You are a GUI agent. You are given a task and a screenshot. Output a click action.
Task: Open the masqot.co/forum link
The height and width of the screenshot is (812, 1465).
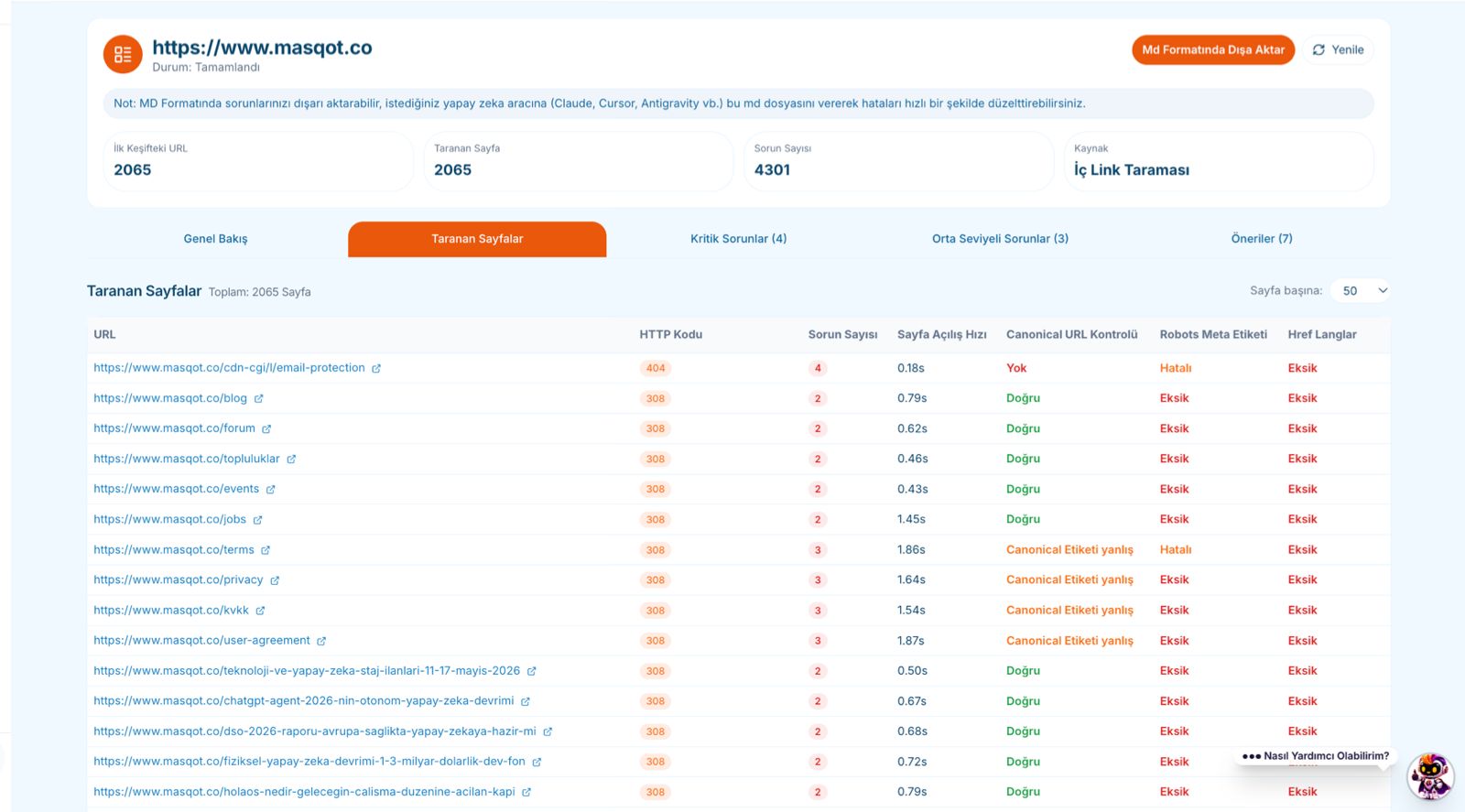point(174,428)
